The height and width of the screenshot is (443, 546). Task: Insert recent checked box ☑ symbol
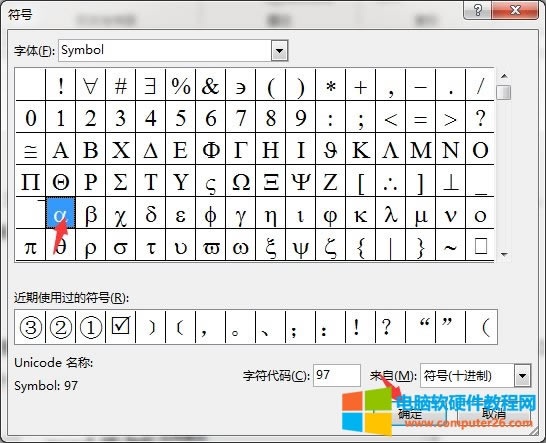point(120,326)
